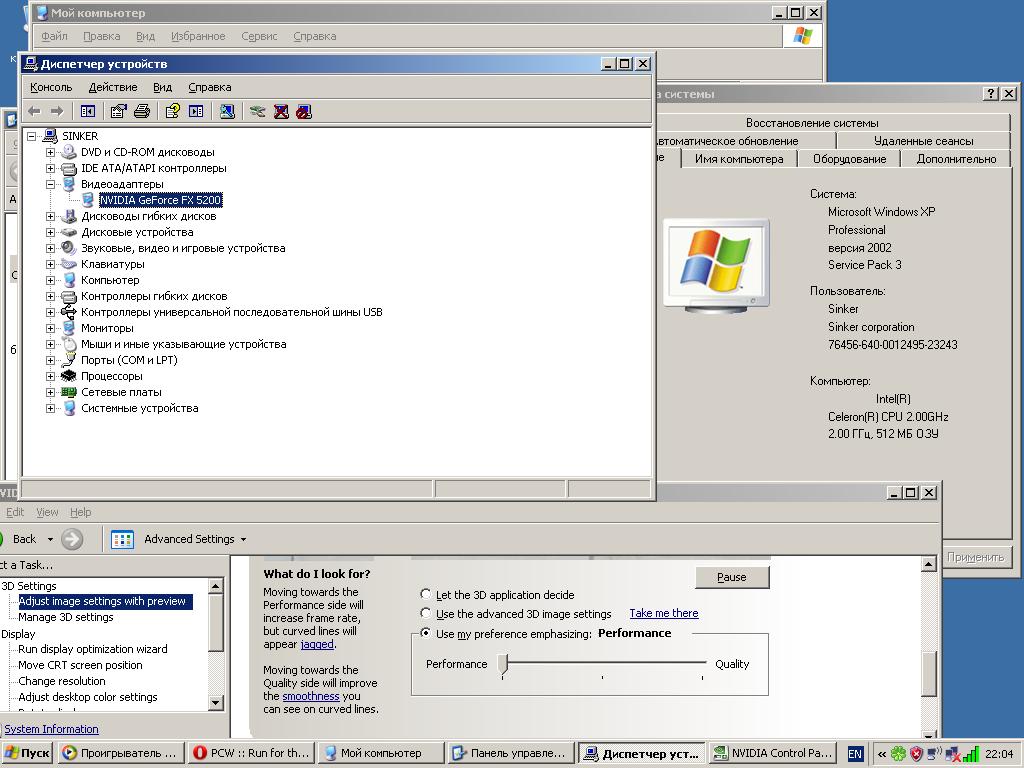The width and height of the screenshot is (1024, 768).
Task: Click the Performance-Quality slider thumb
Action: (502, 664)
